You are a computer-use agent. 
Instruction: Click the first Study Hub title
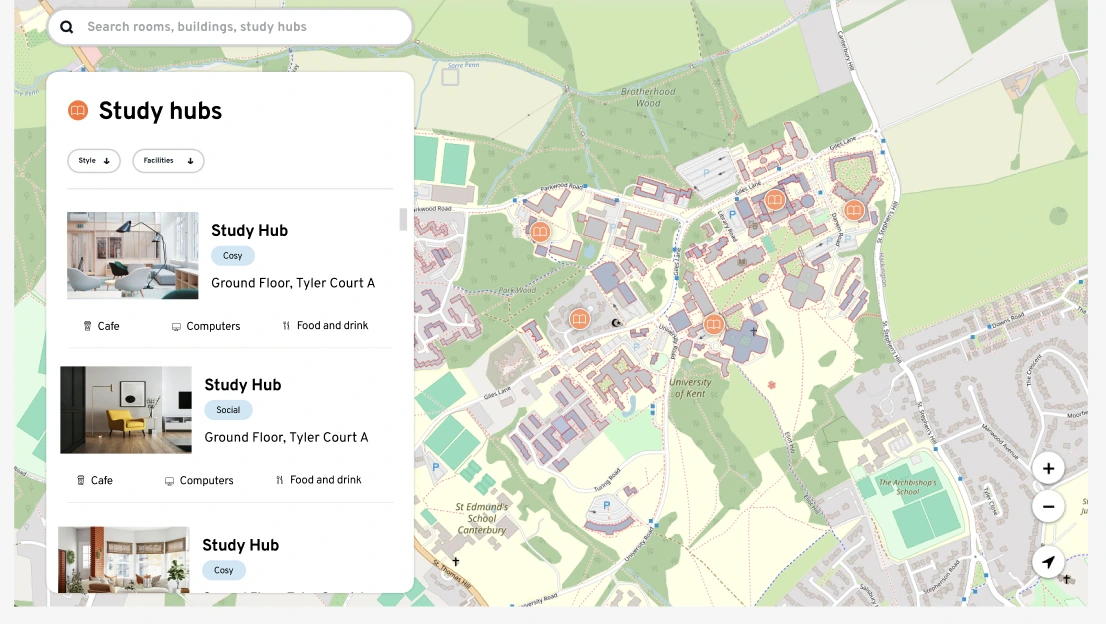(x=249, y=230)
